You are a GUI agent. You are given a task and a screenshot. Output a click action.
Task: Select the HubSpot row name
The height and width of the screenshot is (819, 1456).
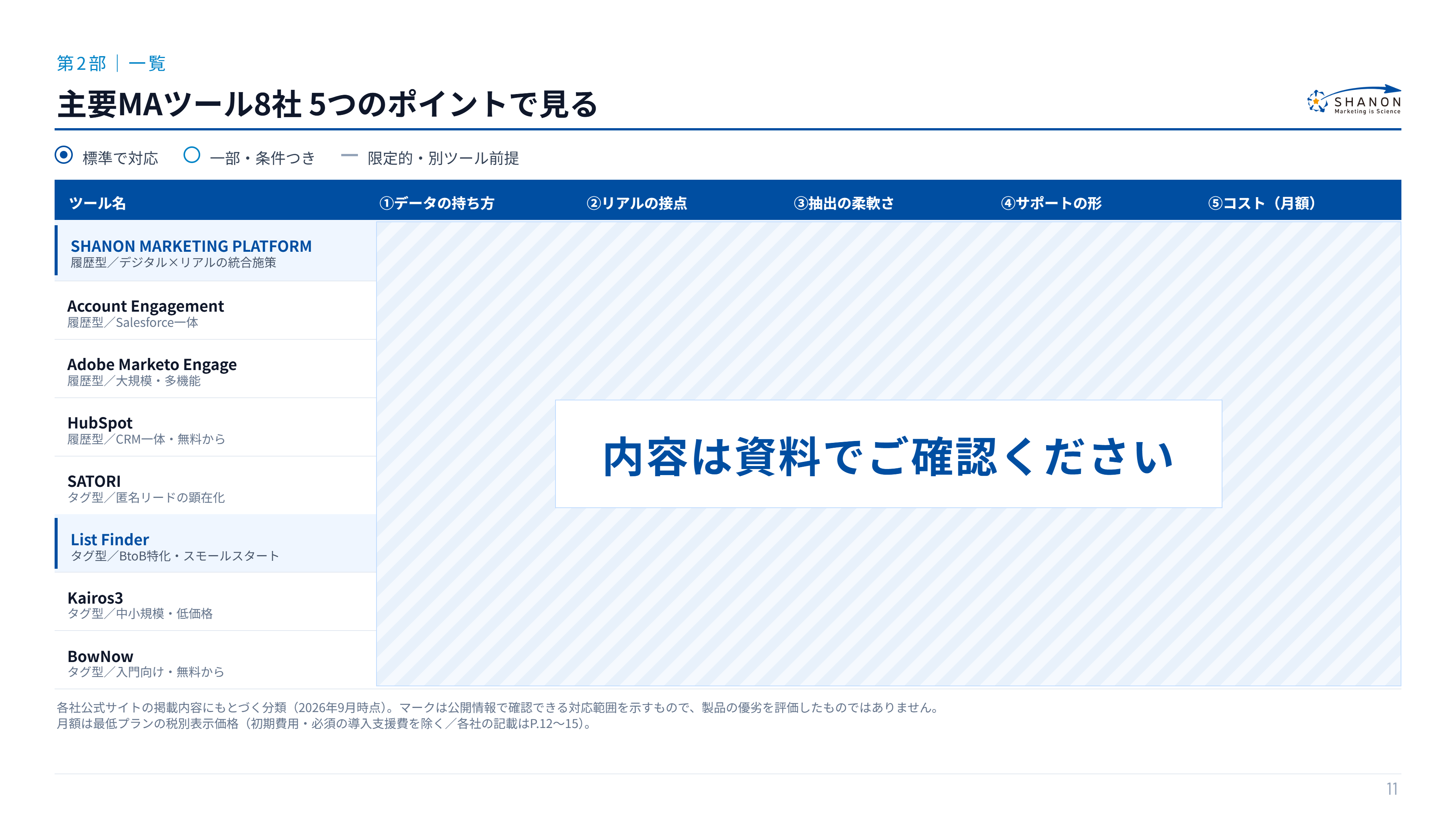100,423
